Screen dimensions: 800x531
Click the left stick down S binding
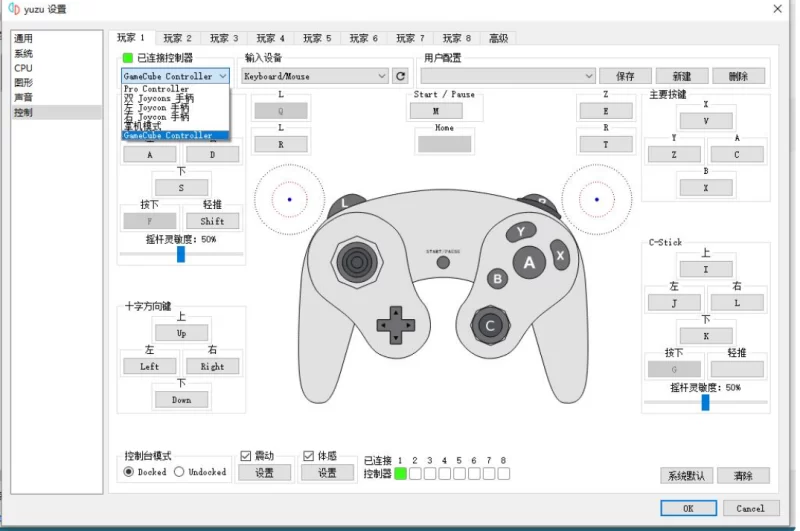point(182,188)
